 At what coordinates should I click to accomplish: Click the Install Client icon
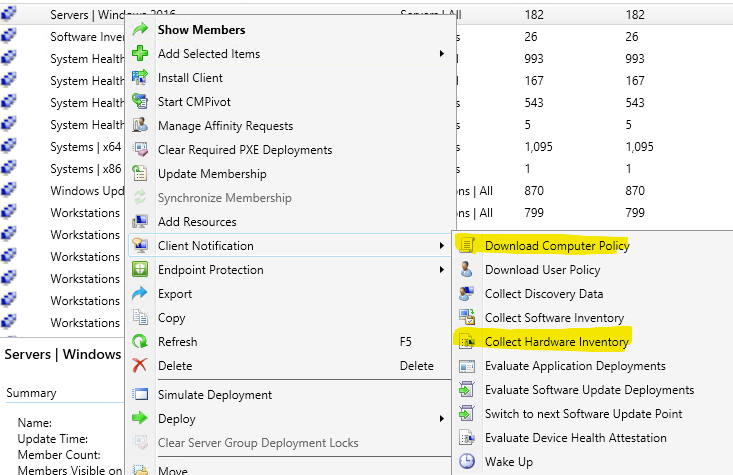pyautogui.click(x=140, y=78)
